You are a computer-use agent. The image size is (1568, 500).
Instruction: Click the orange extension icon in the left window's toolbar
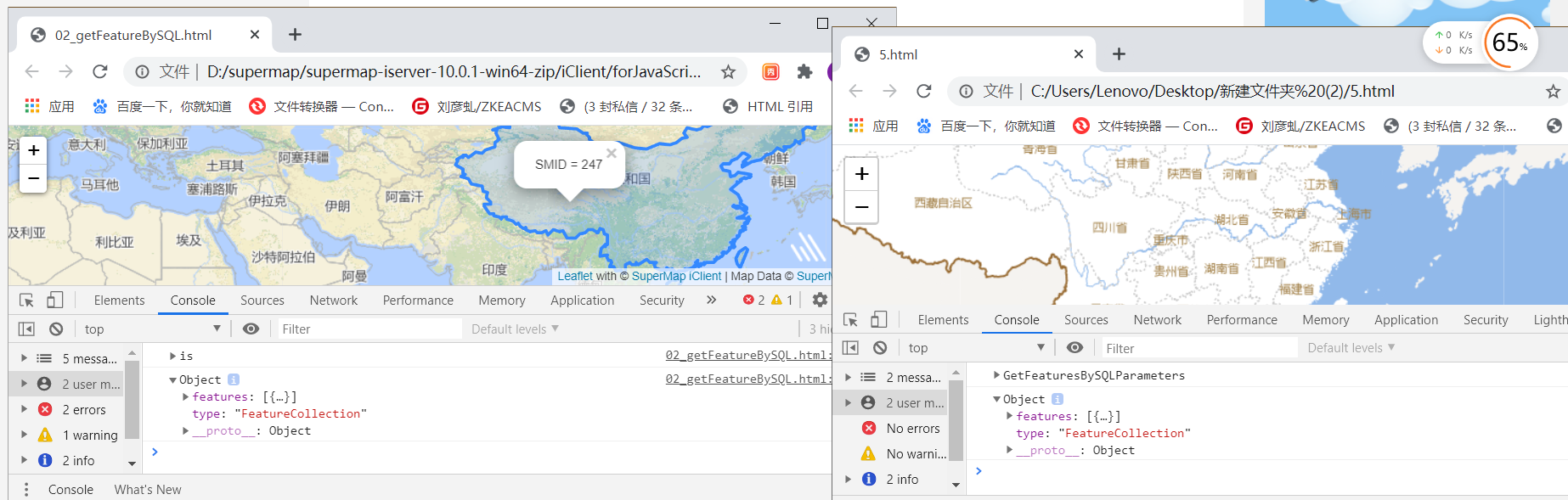point(770,72)
